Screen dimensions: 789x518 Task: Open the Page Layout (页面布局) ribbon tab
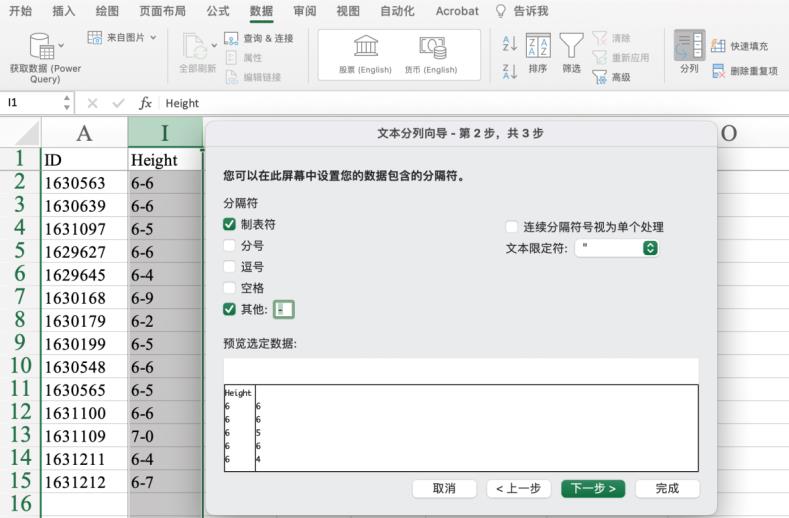pyautogui.click(x=162, y=11)
